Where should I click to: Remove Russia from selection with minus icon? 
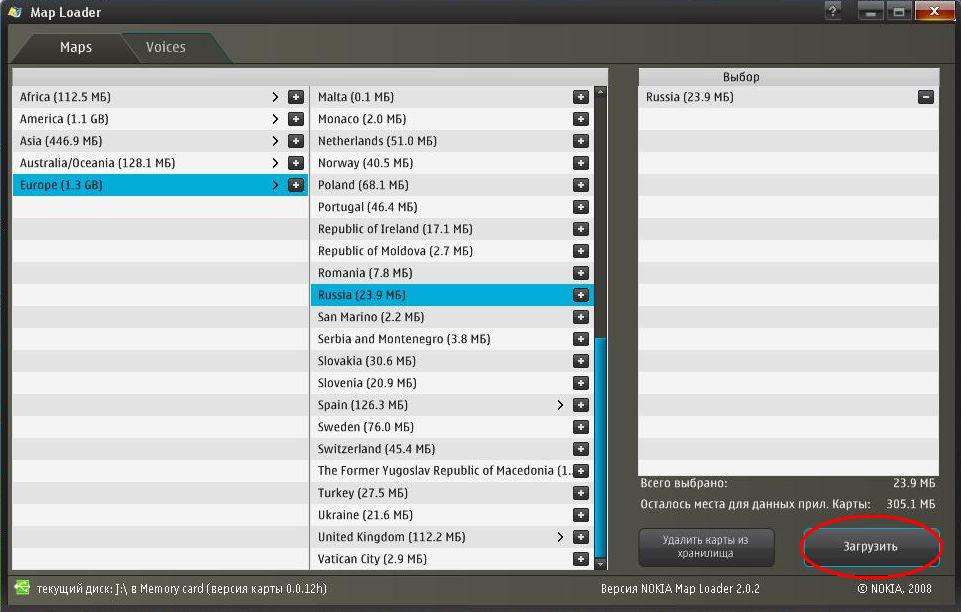[926, 97]
